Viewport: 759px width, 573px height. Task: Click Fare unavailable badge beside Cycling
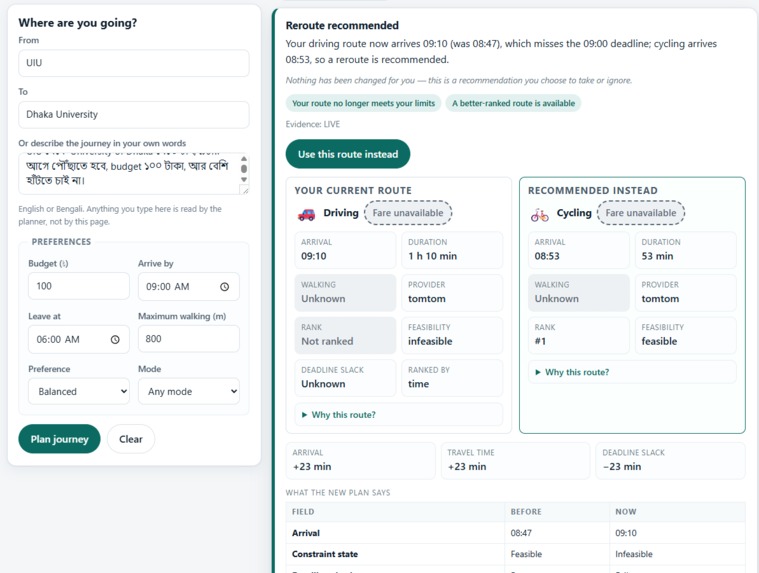click(x=641, y=213)
